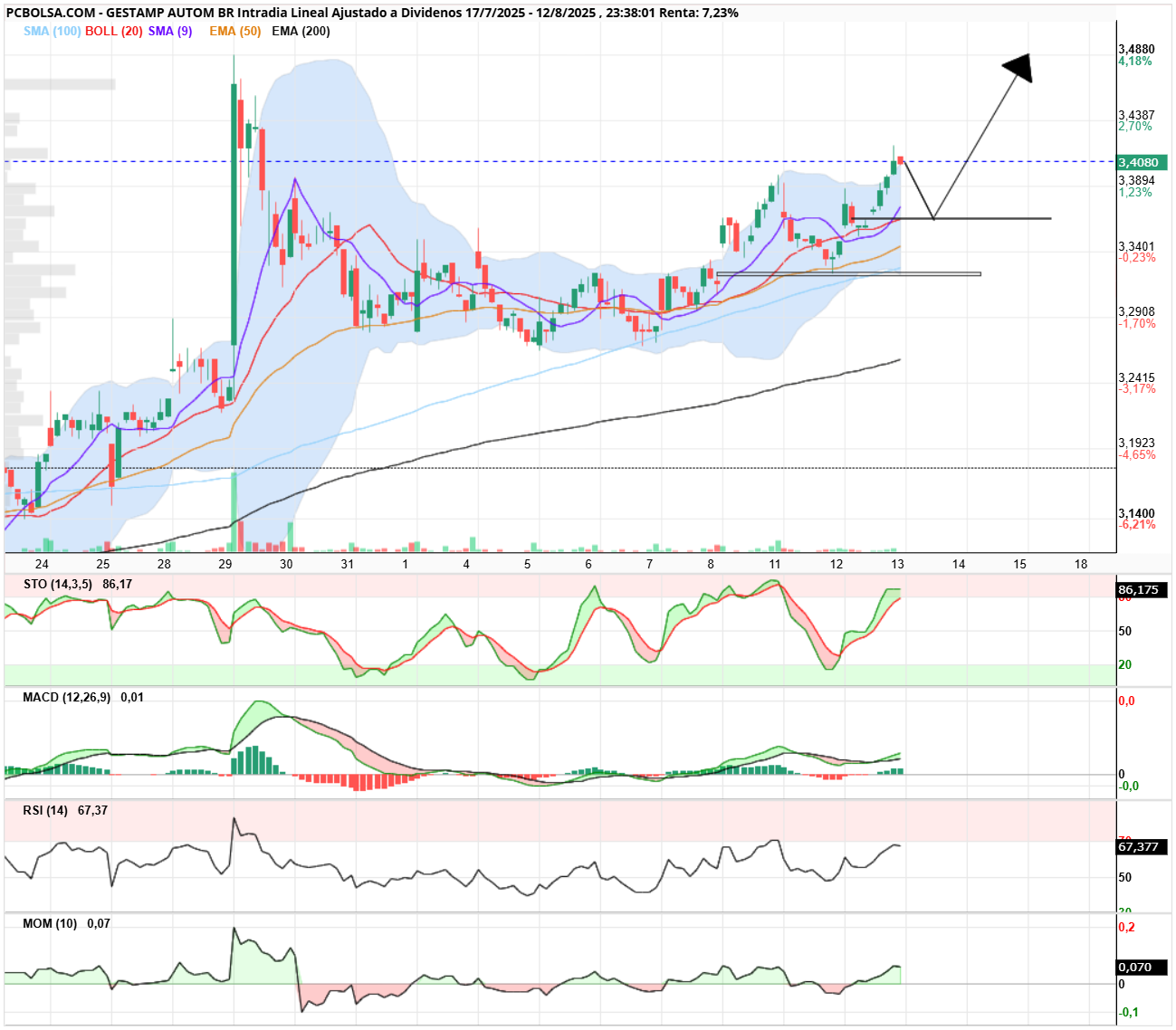1176x1030 pixels.
Task: Select the 3,4387 price level label
Action: click(x=1136, y=115)
